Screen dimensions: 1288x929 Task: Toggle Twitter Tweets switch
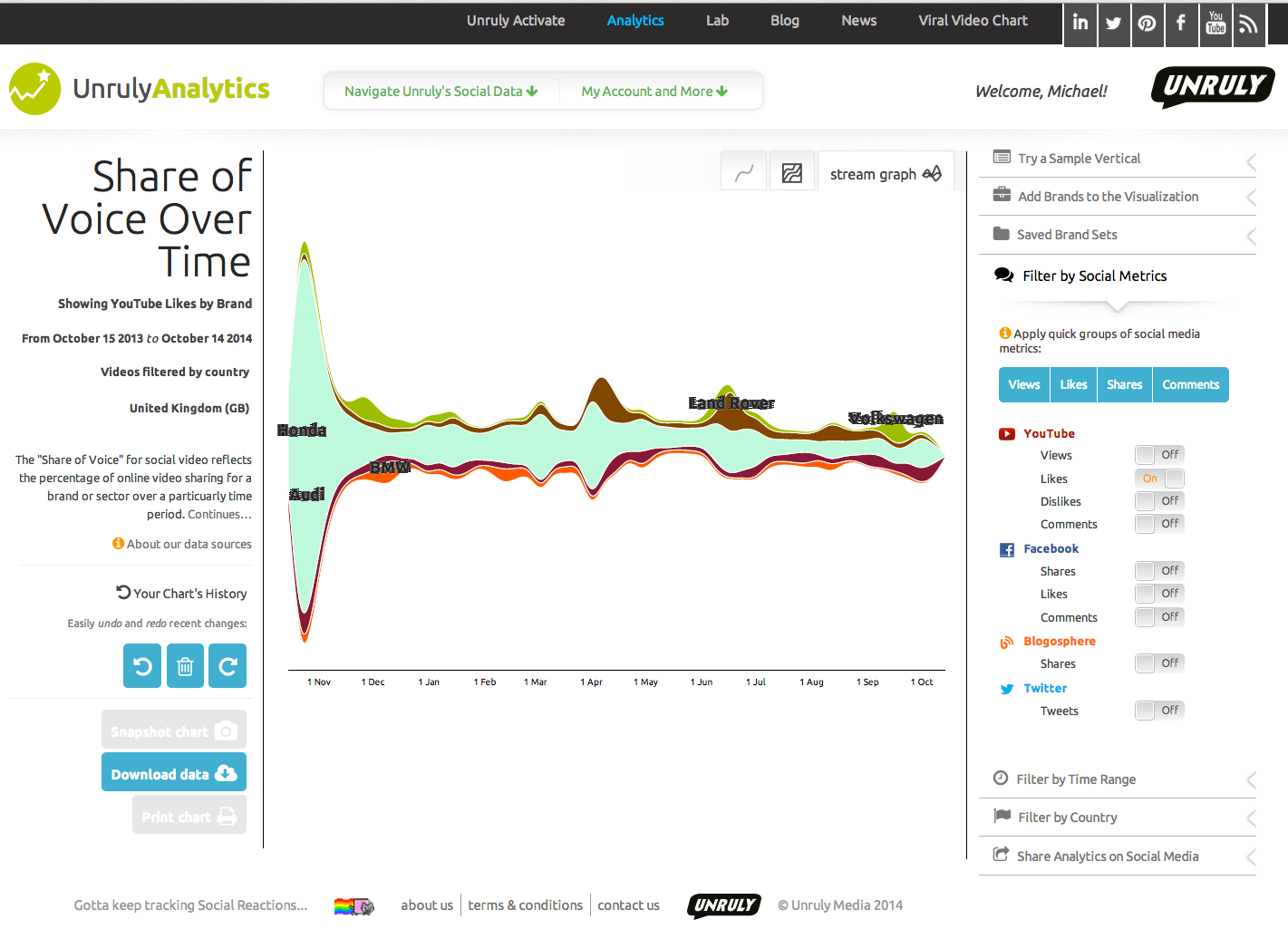(x=1159, y=711)
